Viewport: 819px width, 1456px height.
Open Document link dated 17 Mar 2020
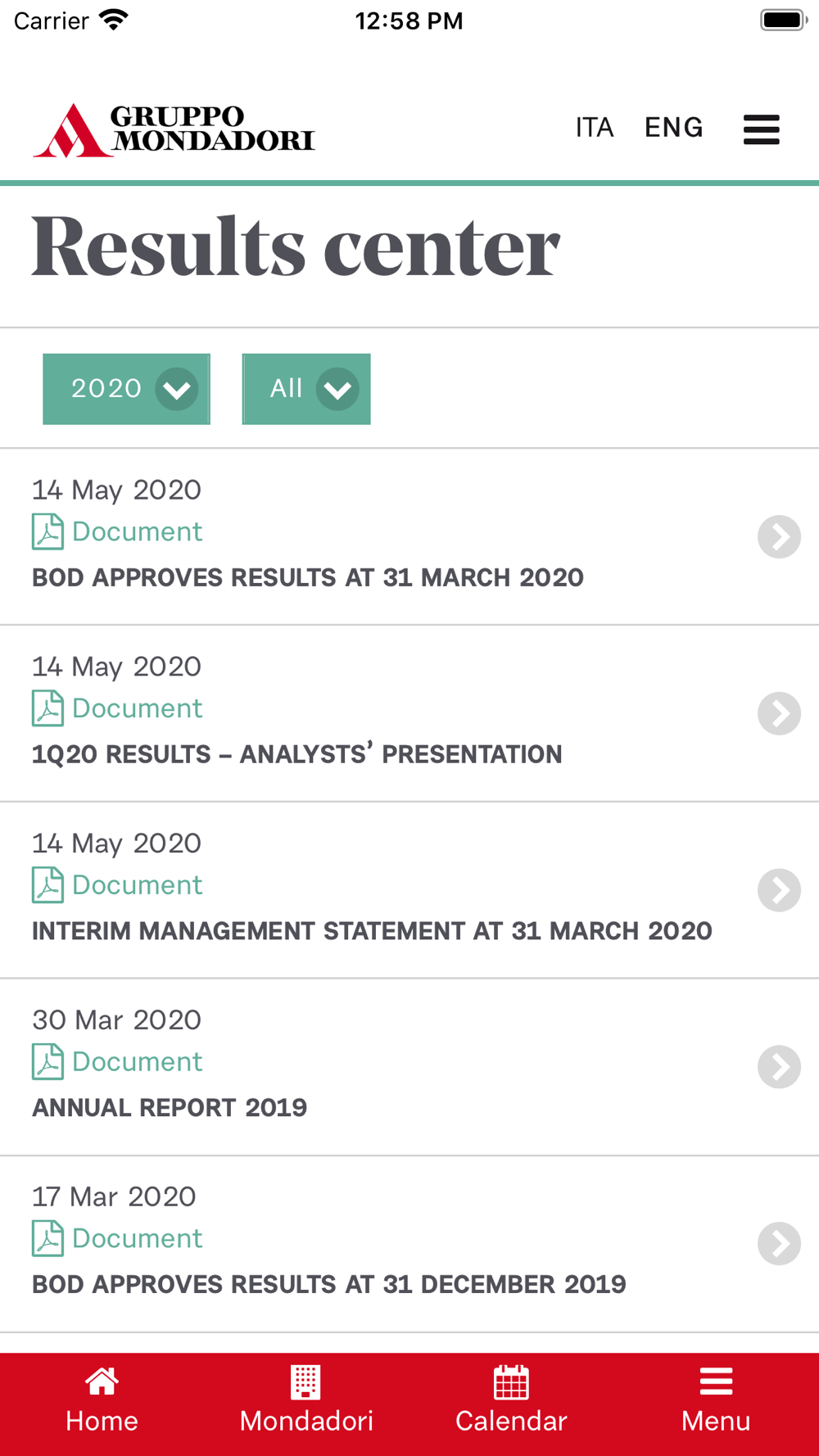coord(137,1238)
